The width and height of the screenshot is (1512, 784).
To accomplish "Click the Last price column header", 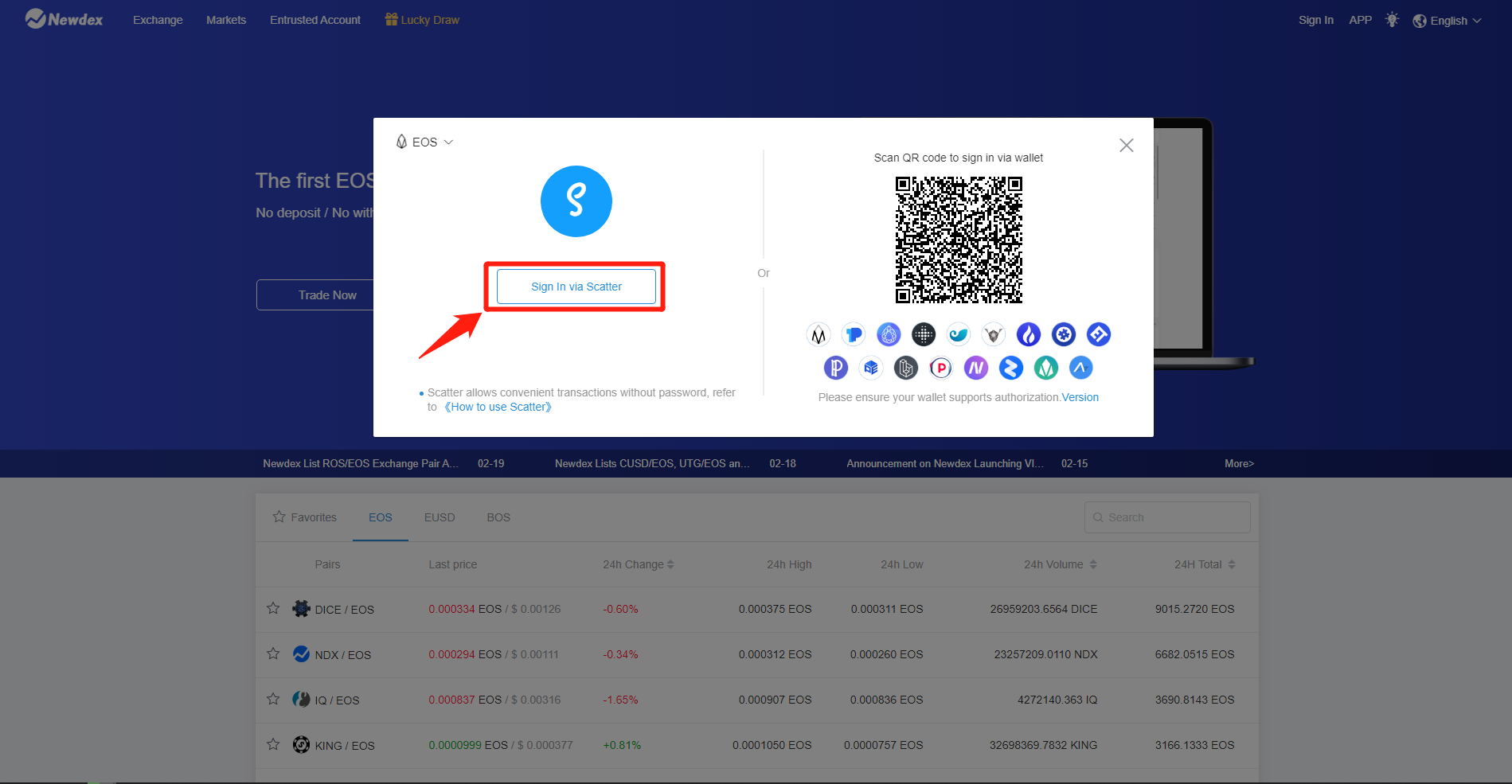I will [x=452, y=564].
